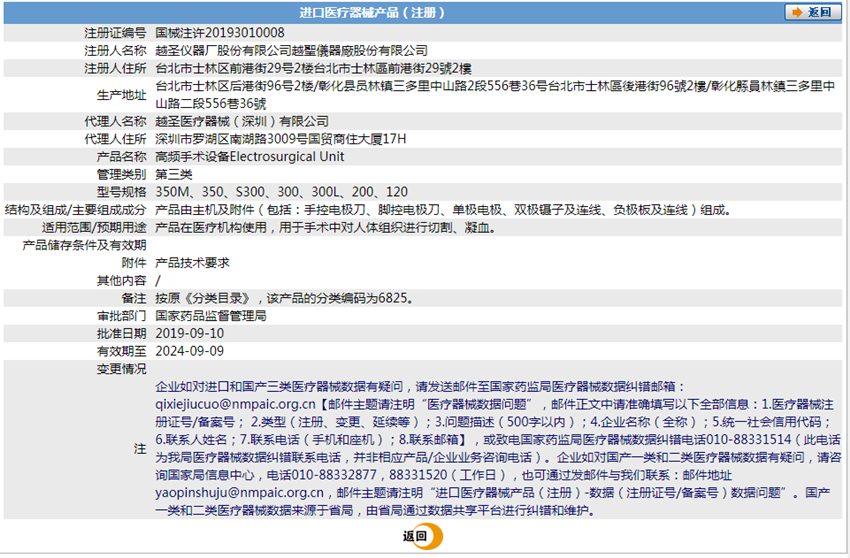
Task: Select registration number 国械注许20193010008
Action: (220, 33)
